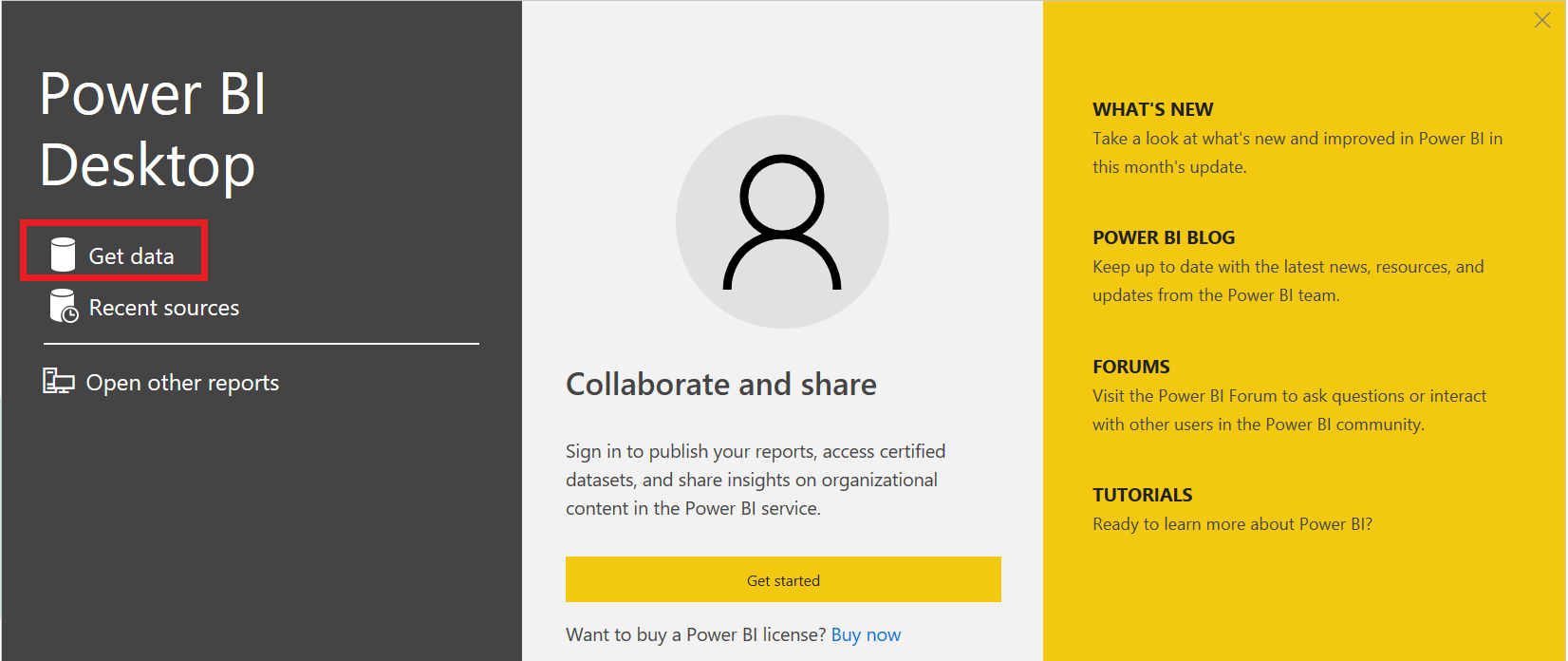Click the Collaborate and share heading
The height and width of the screenshot is (661, 1568).
pyautogui.click(x=721, y=384)
